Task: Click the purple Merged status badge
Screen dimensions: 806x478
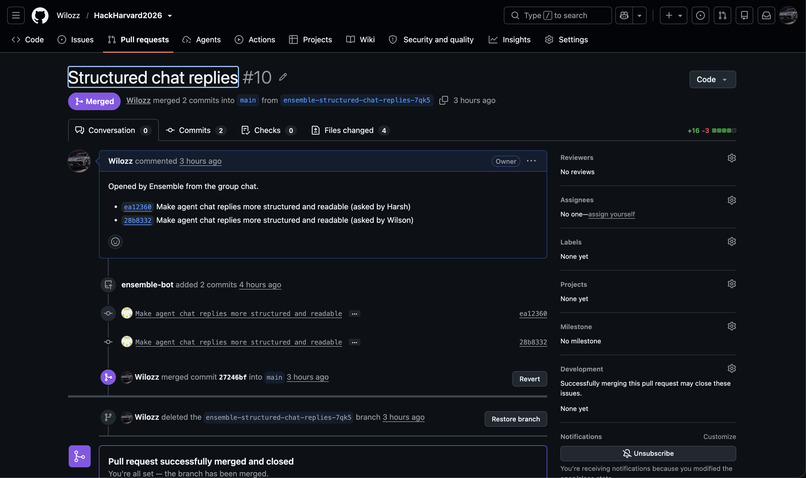Action: pyautogui.click(x=95, y=101)
